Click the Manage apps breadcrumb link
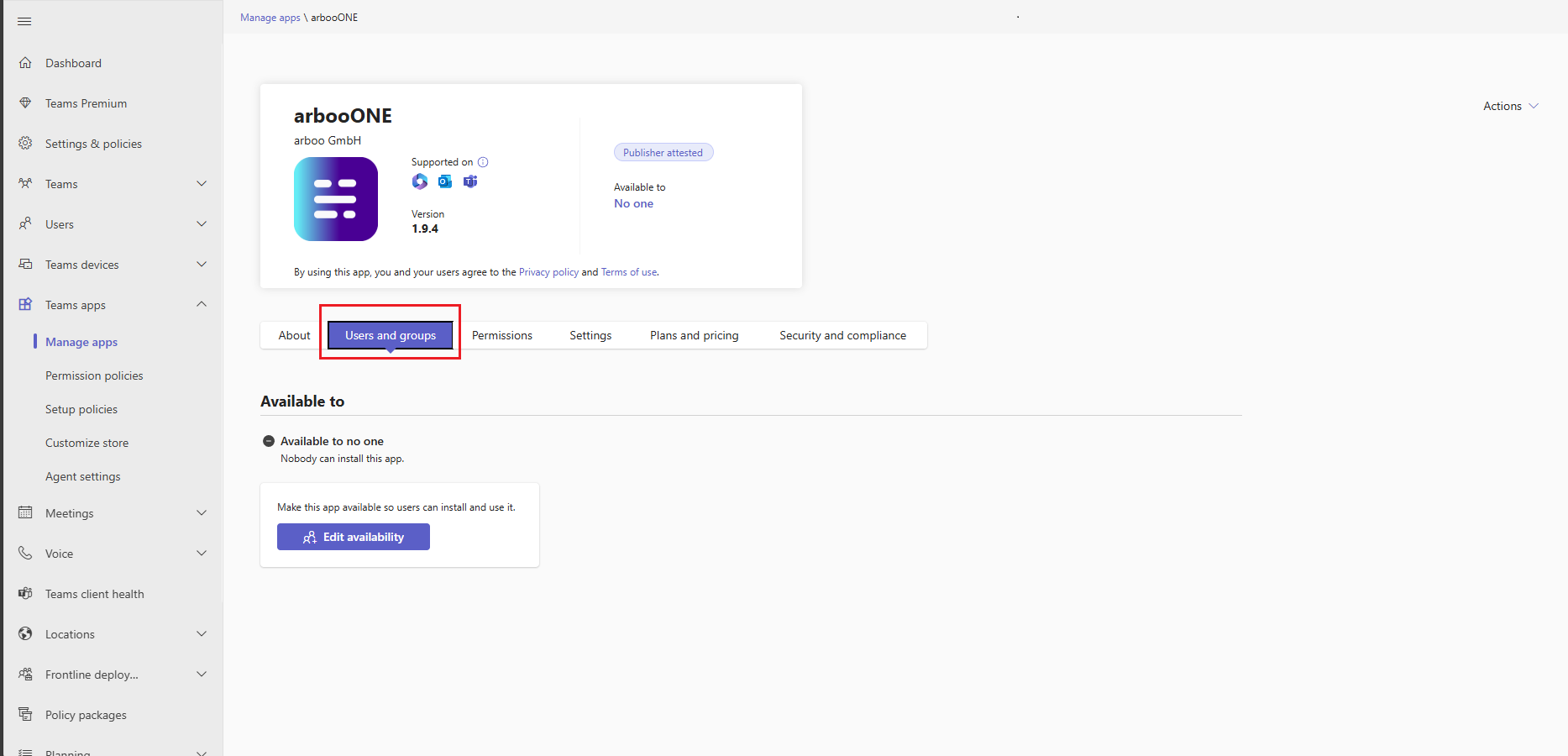Viewport: 1568px width, 756px height. [x=270, y=18]
